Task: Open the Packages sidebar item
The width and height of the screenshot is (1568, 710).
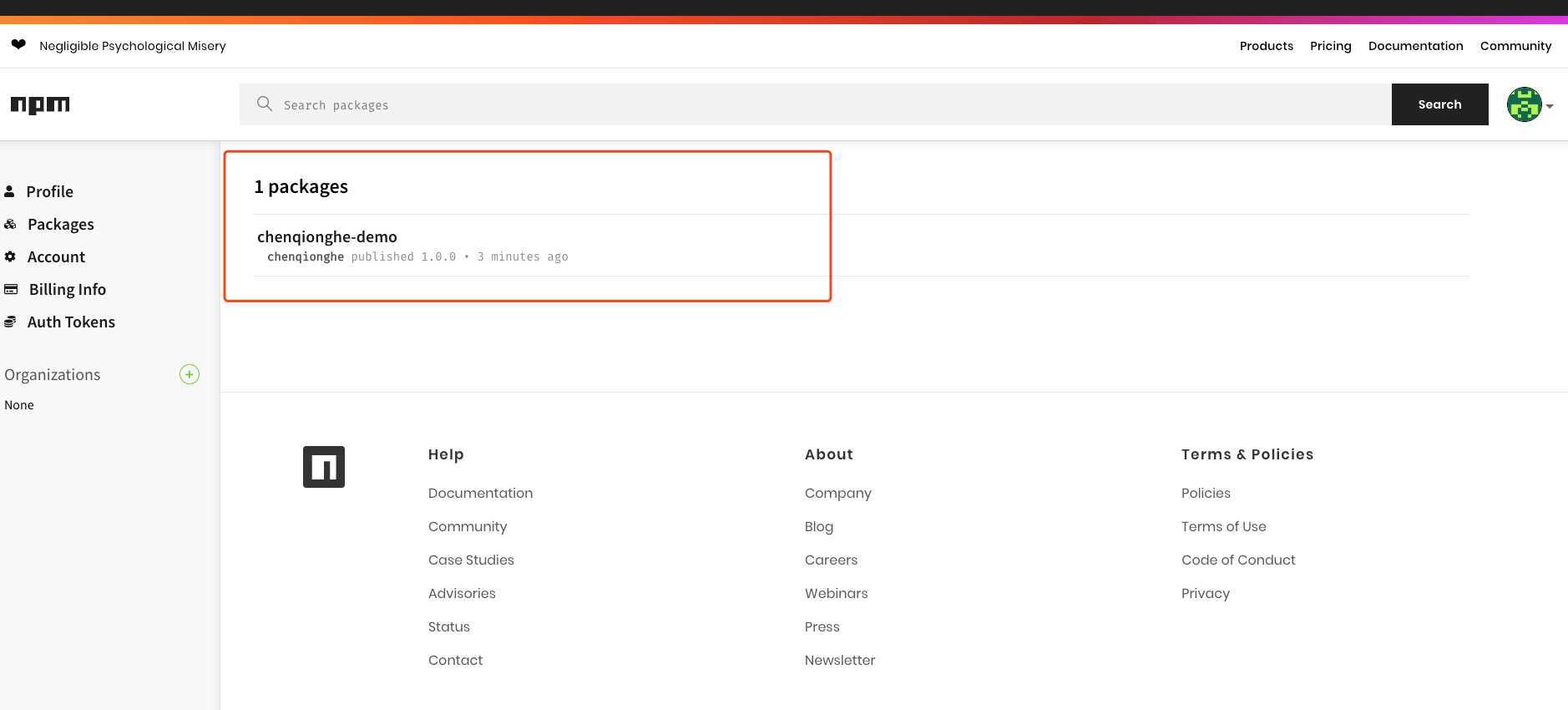Action: click(61, 224)
